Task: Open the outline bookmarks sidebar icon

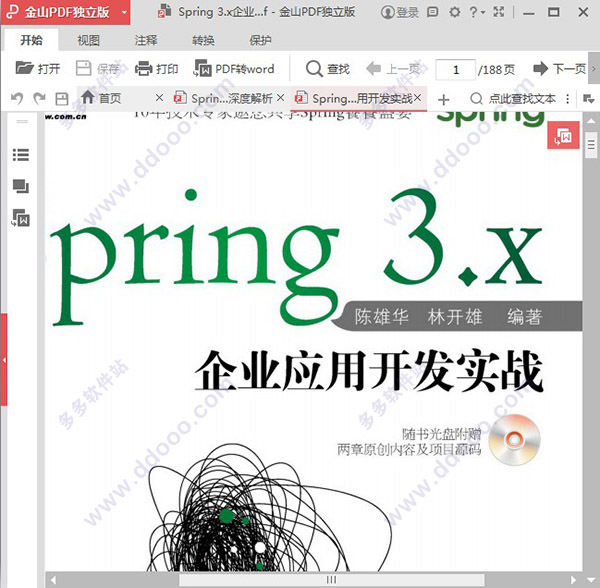Action: coord(21,155)
